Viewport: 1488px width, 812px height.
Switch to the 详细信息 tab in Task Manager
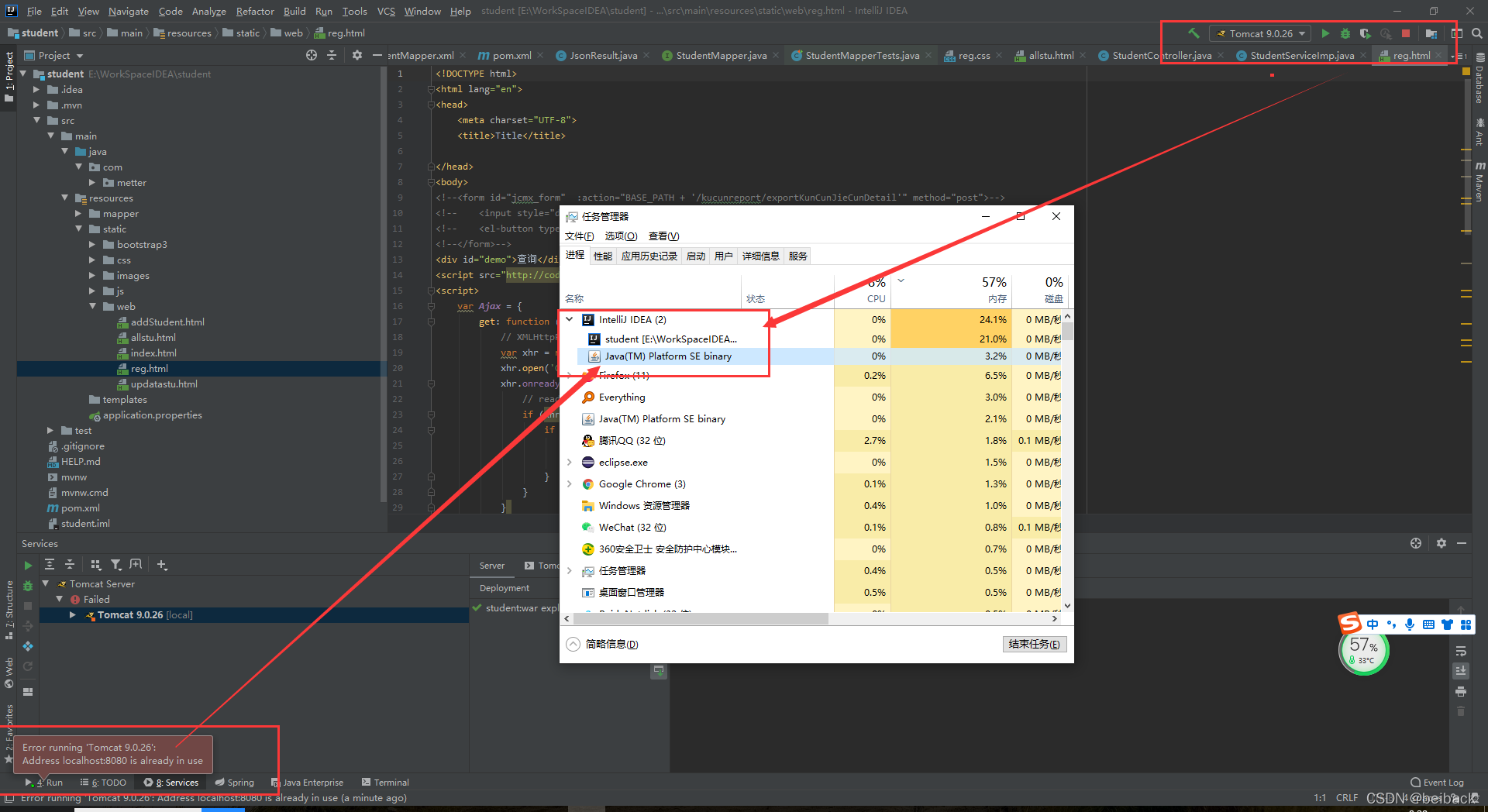tap(760, 256)
